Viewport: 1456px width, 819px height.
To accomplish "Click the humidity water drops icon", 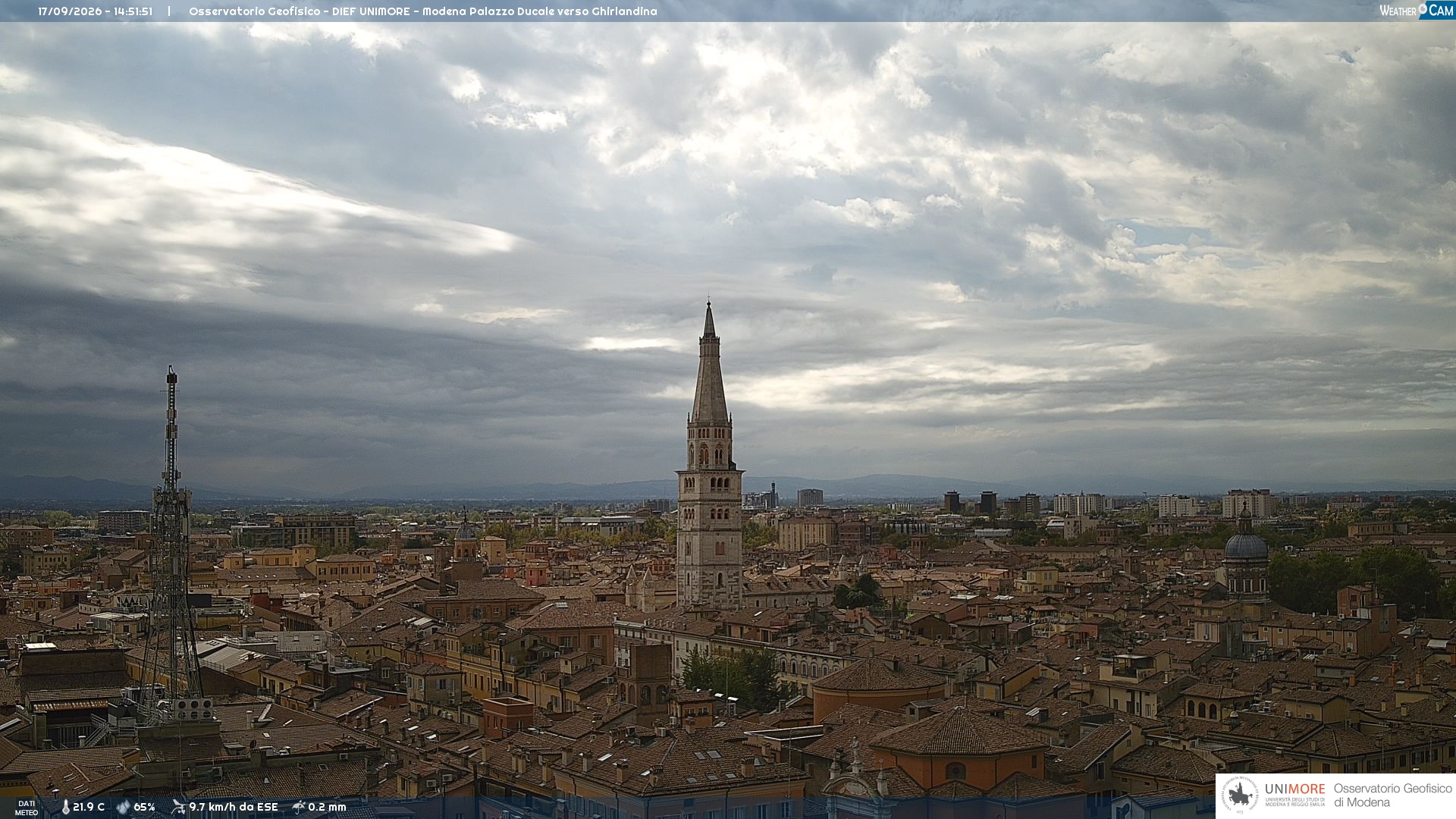I will pyautogui.click(x=124, y=807).
